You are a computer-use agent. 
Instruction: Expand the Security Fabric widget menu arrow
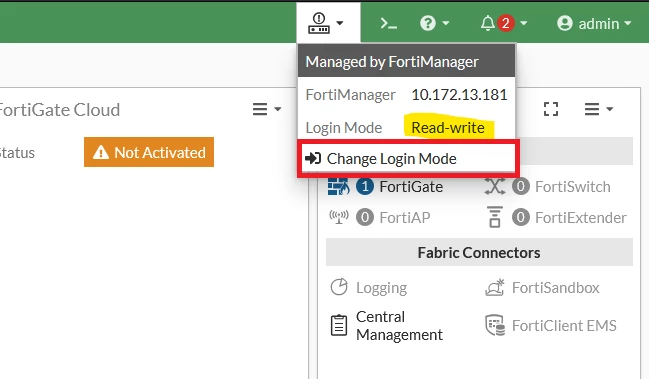pos(609,109)
